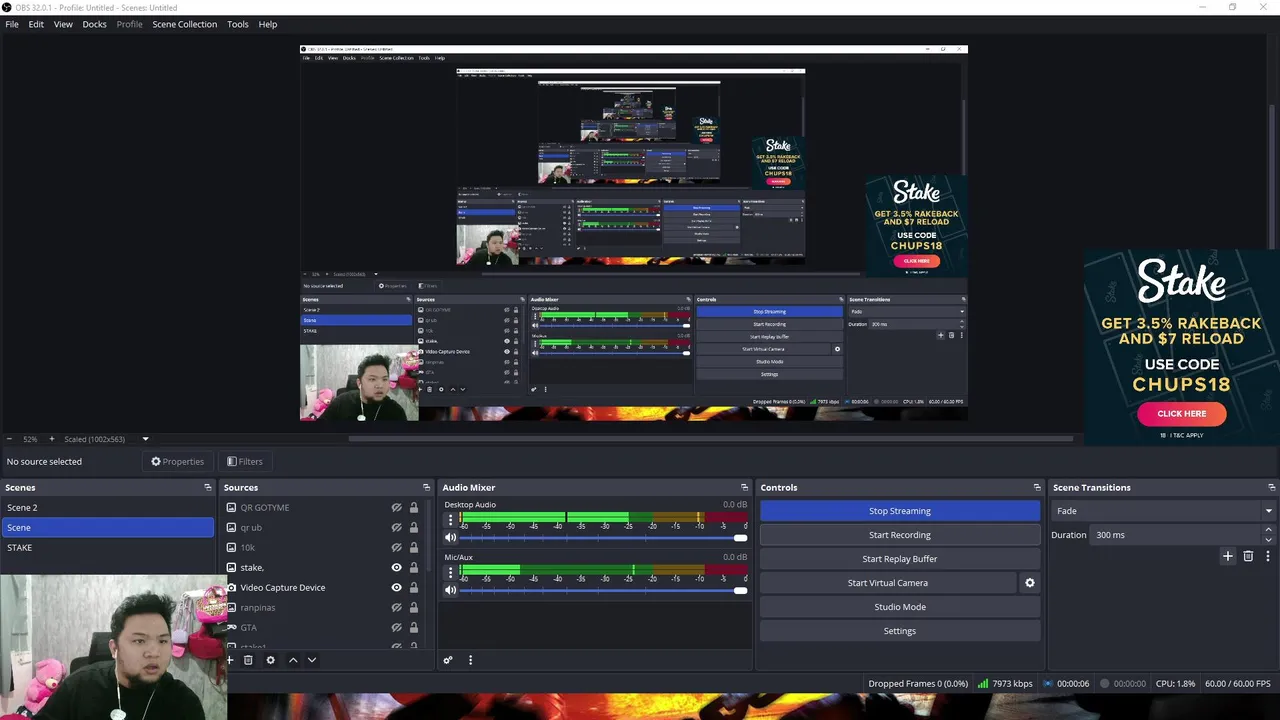
Task: Open Settings from Controls dock
Action: pyautogui.click(x=900, y=631)
